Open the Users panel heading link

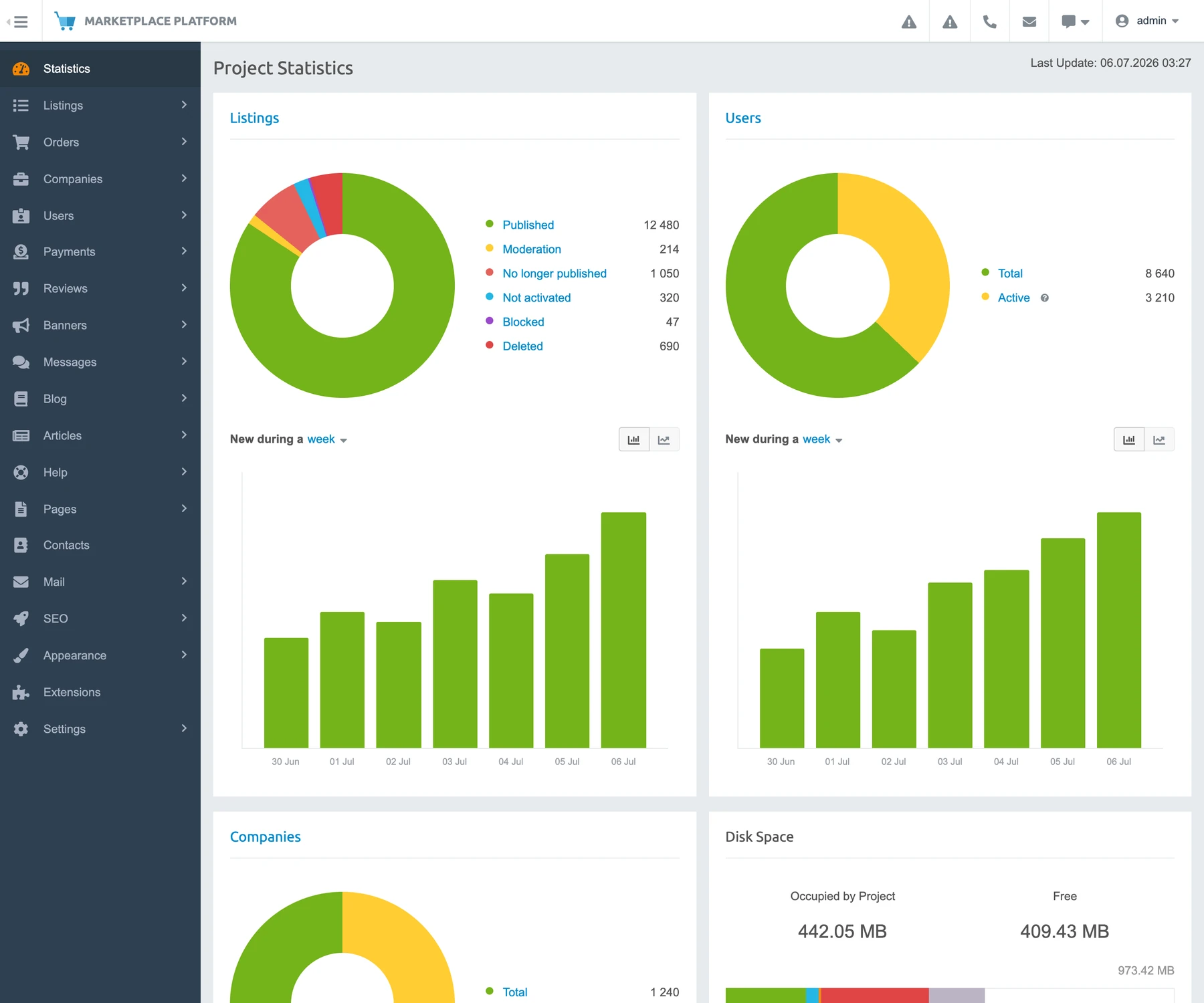click(743, 118)
